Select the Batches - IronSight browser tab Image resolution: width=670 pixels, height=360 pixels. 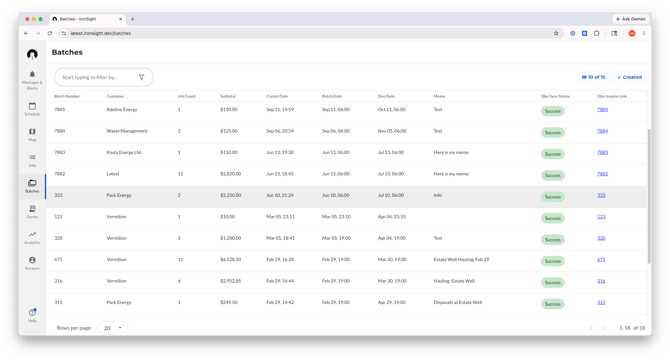pos(87,19)
